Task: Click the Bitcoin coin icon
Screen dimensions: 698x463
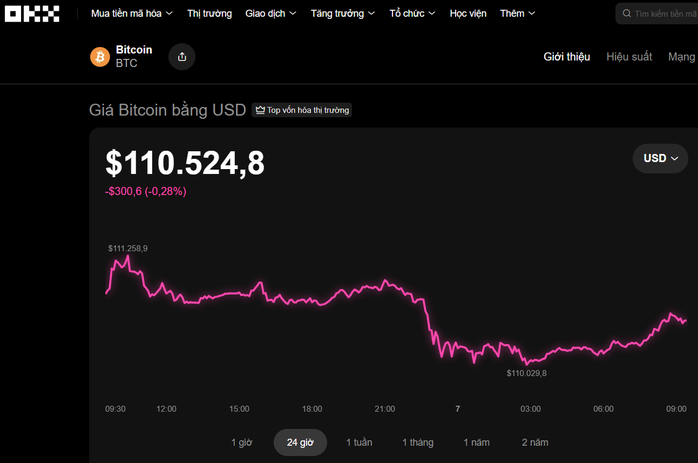Action: tap(100, 57)
